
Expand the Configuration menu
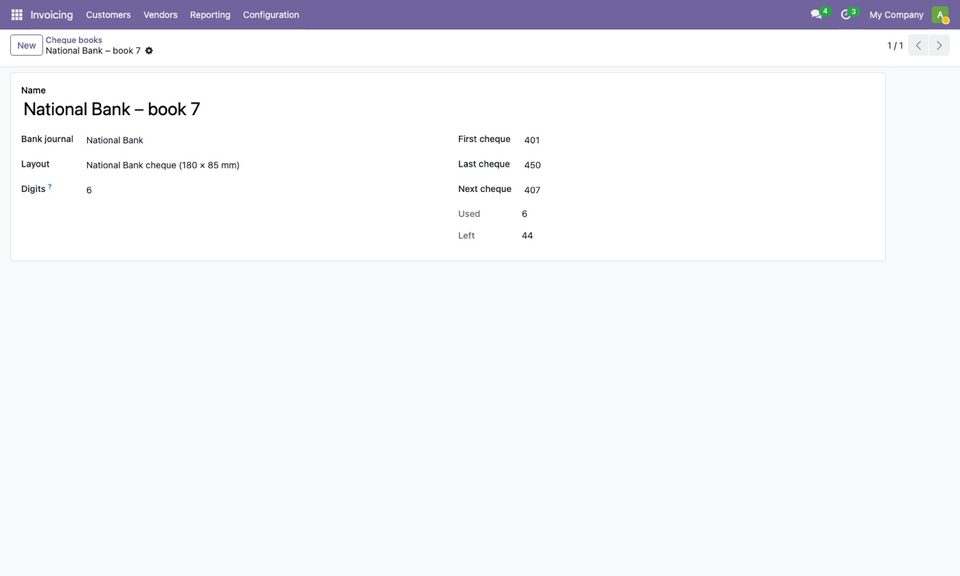(x=271, y=15)
